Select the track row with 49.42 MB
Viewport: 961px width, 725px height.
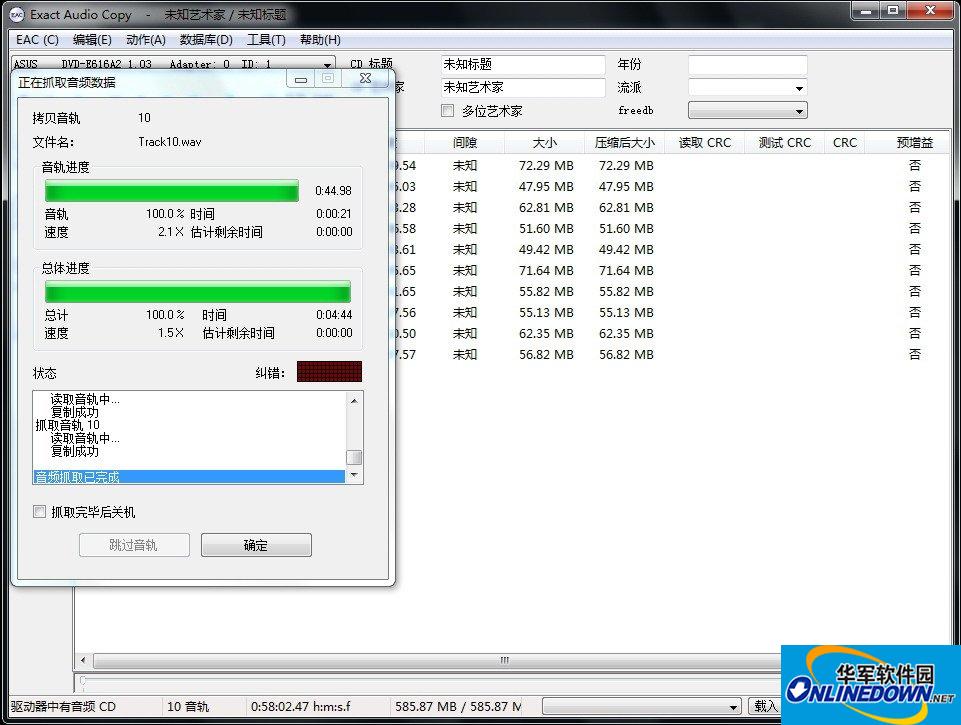tap(671, 249)
